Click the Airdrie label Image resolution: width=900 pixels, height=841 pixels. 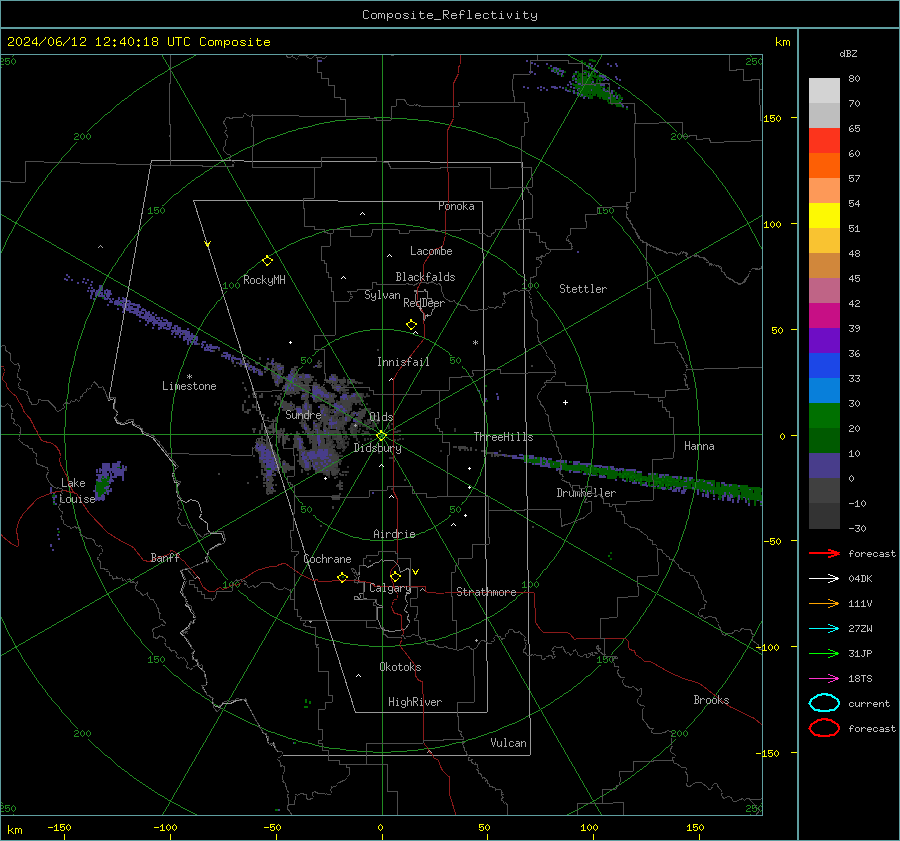[394, 534]
